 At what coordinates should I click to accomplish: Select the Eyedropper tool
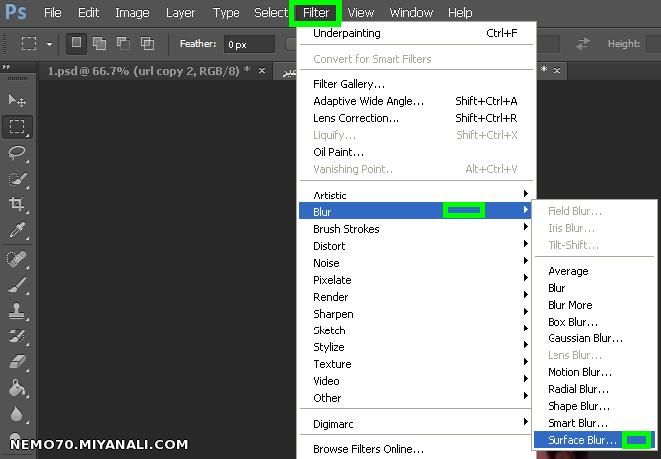click(17, 230)
